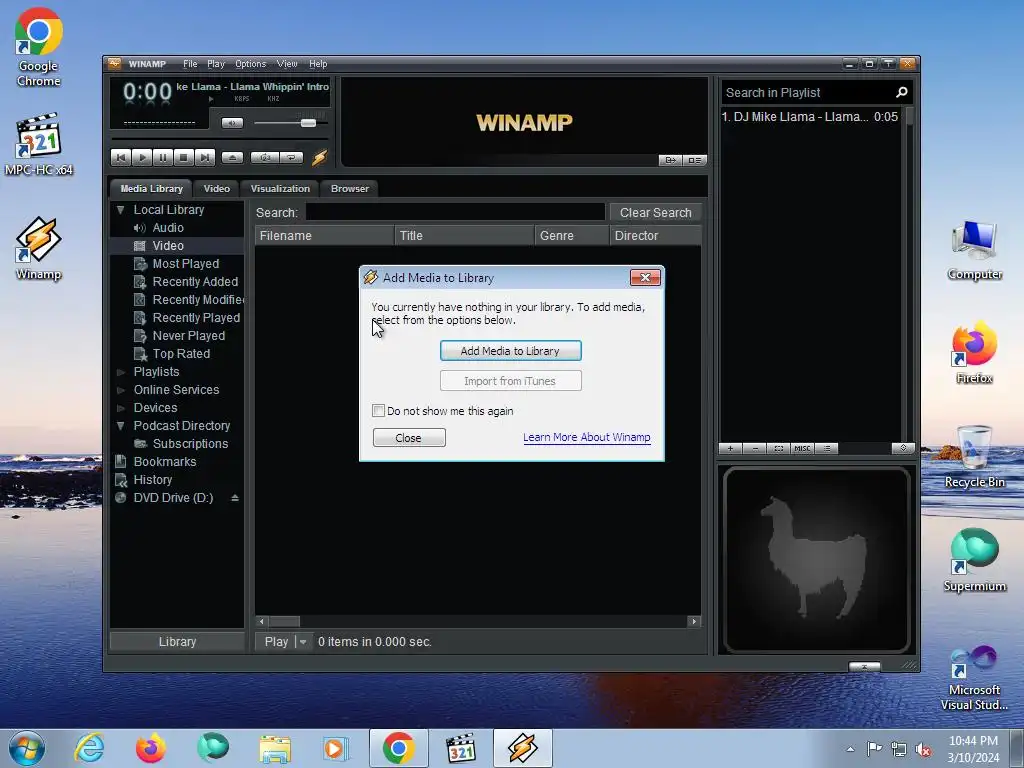Open Internet Explorer from the taskbar

[89, 748]
